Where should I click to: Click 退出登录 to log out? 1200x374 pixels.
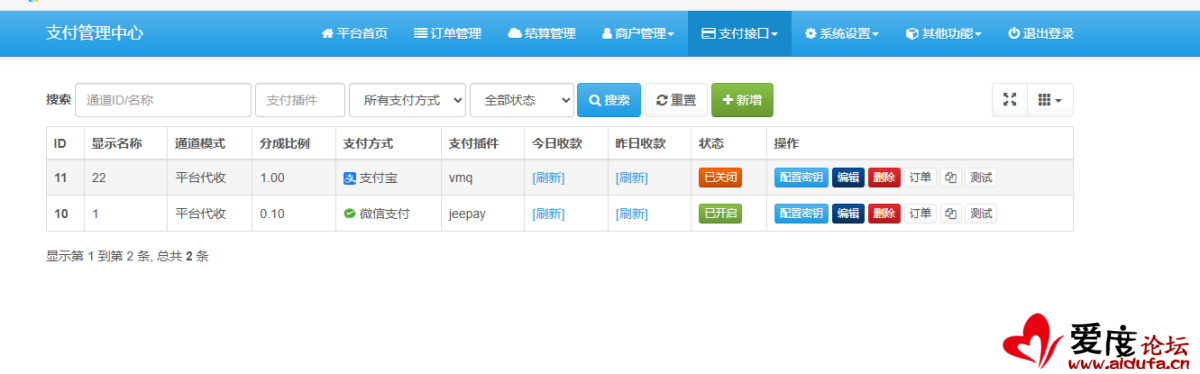click(1040, 33)
